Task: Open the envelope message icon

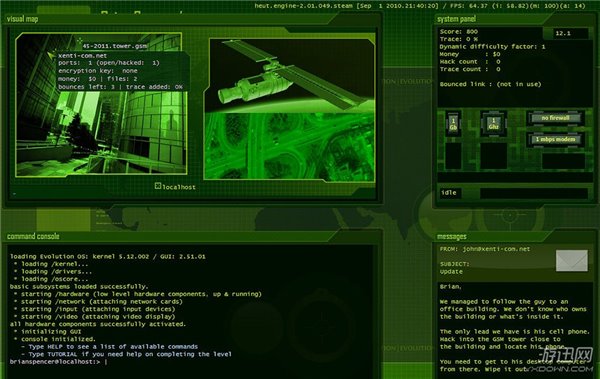Action: tap(572, 261)
